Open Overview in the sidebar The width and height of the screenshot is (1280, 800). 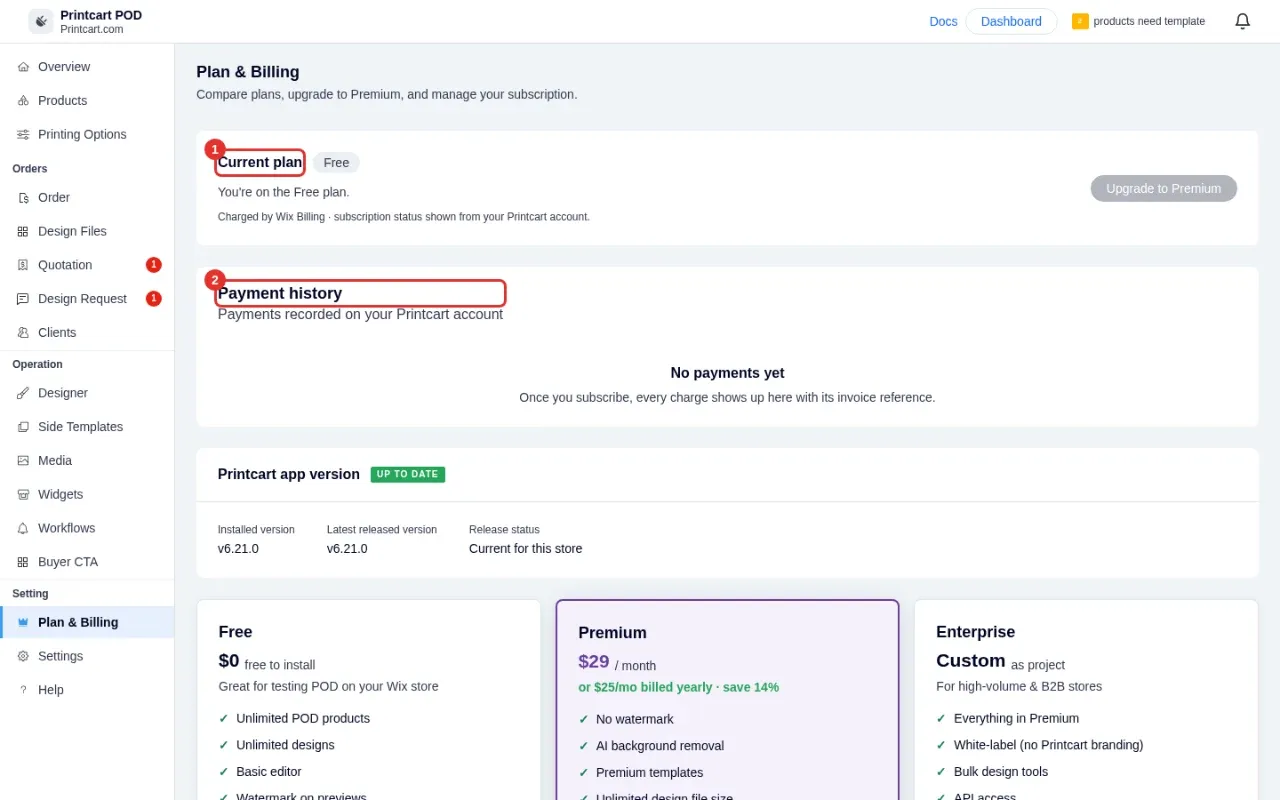pos(87,67)
